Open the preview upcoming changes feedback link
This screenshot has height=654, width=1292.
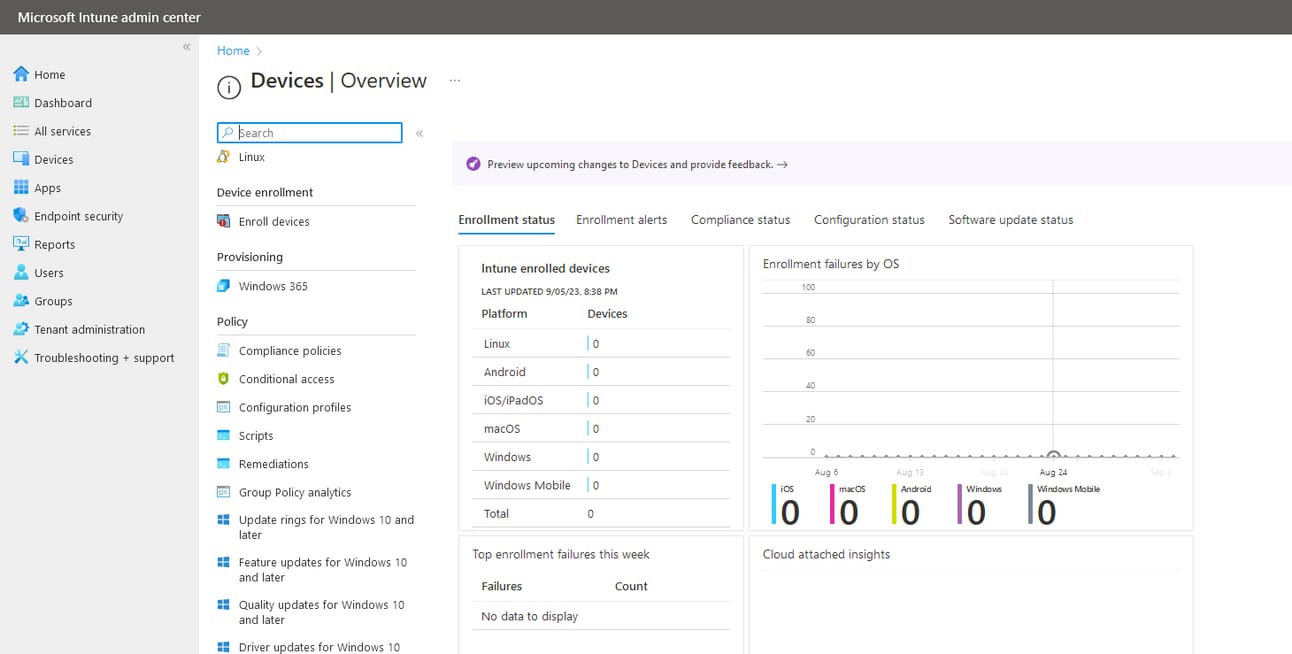tap(637, 164)
